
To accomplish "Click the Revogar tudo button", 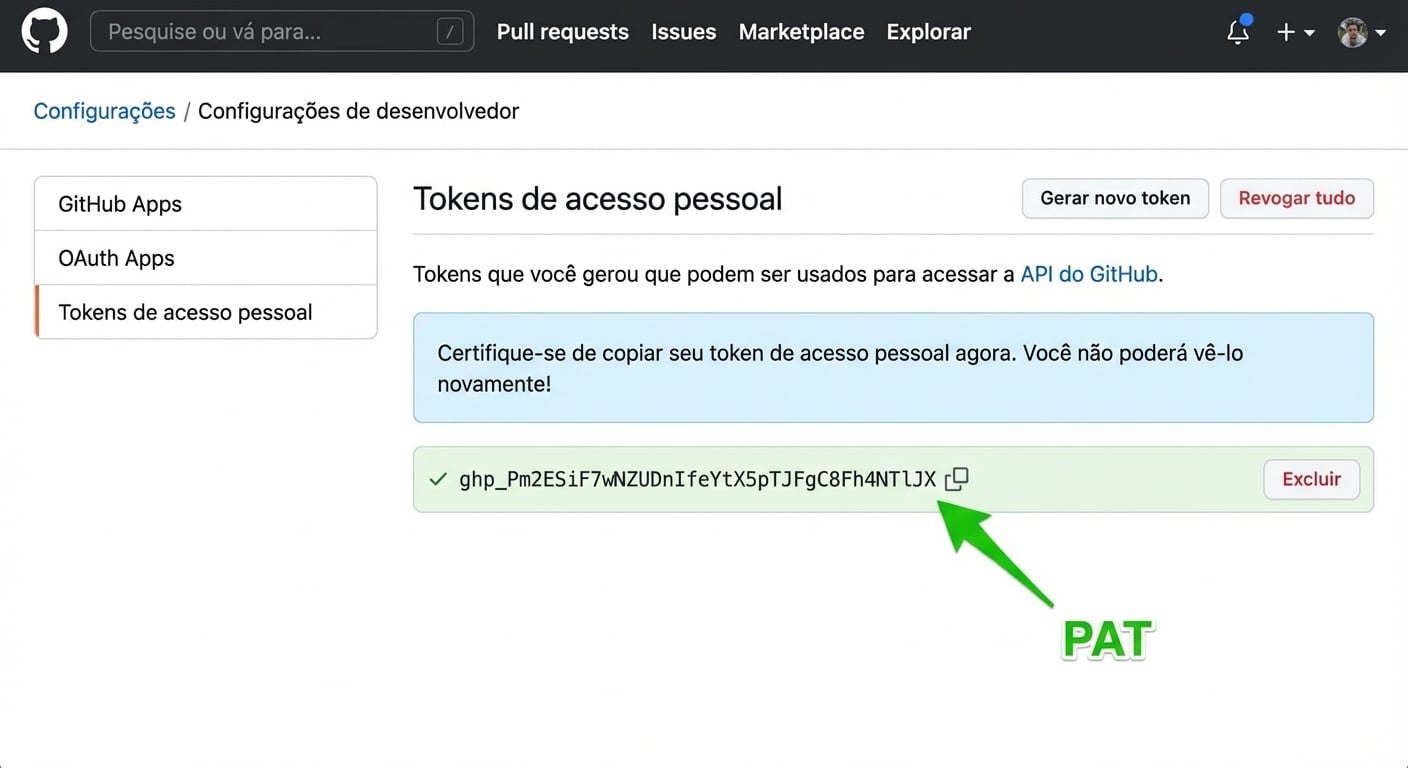I will coord(1297,198).
